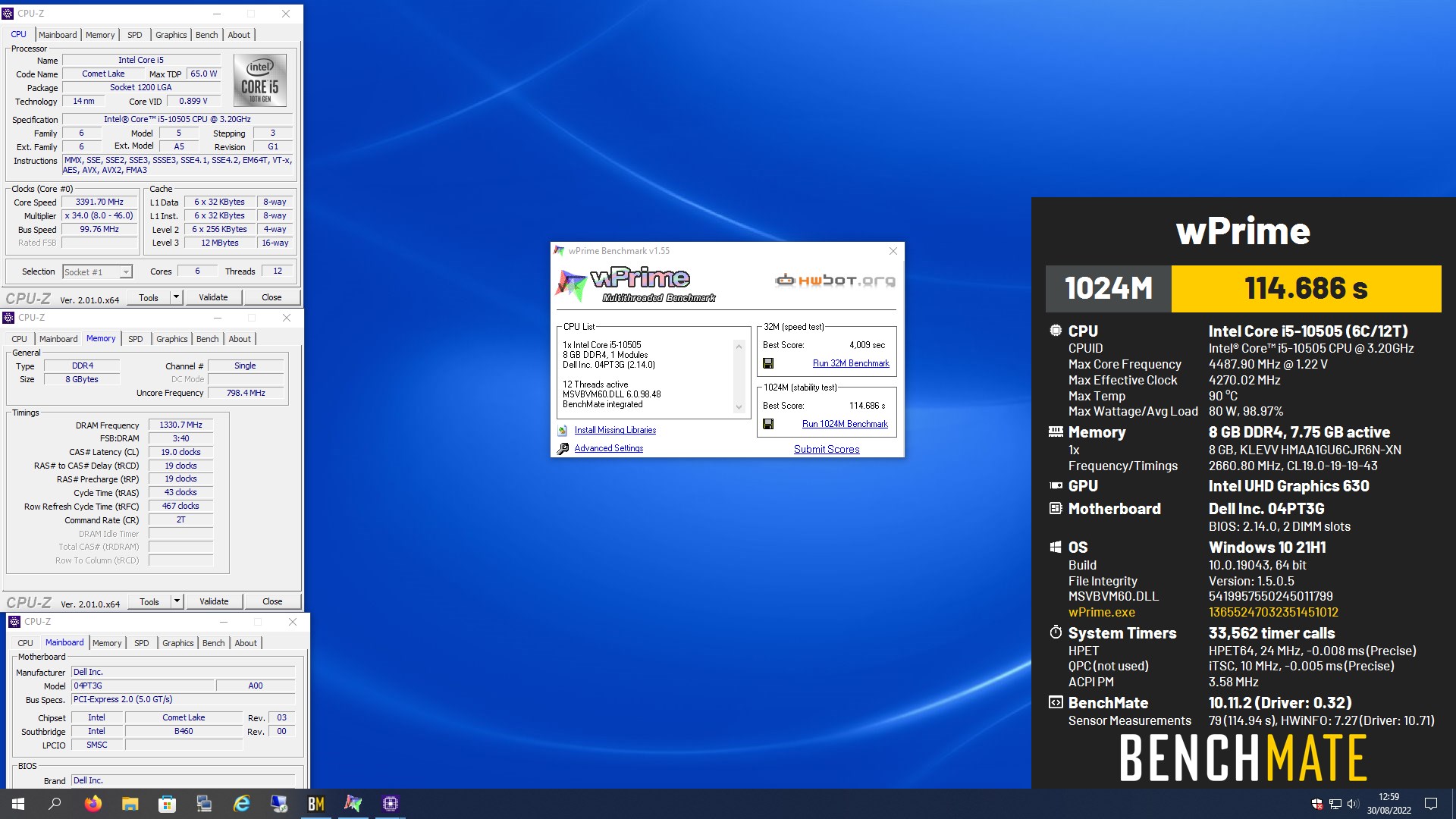1456x819 pixels.
Task: Open Tools dropdown arrow in top CPU-Z window
Action: pyautogui.click(x=176, y=297)
